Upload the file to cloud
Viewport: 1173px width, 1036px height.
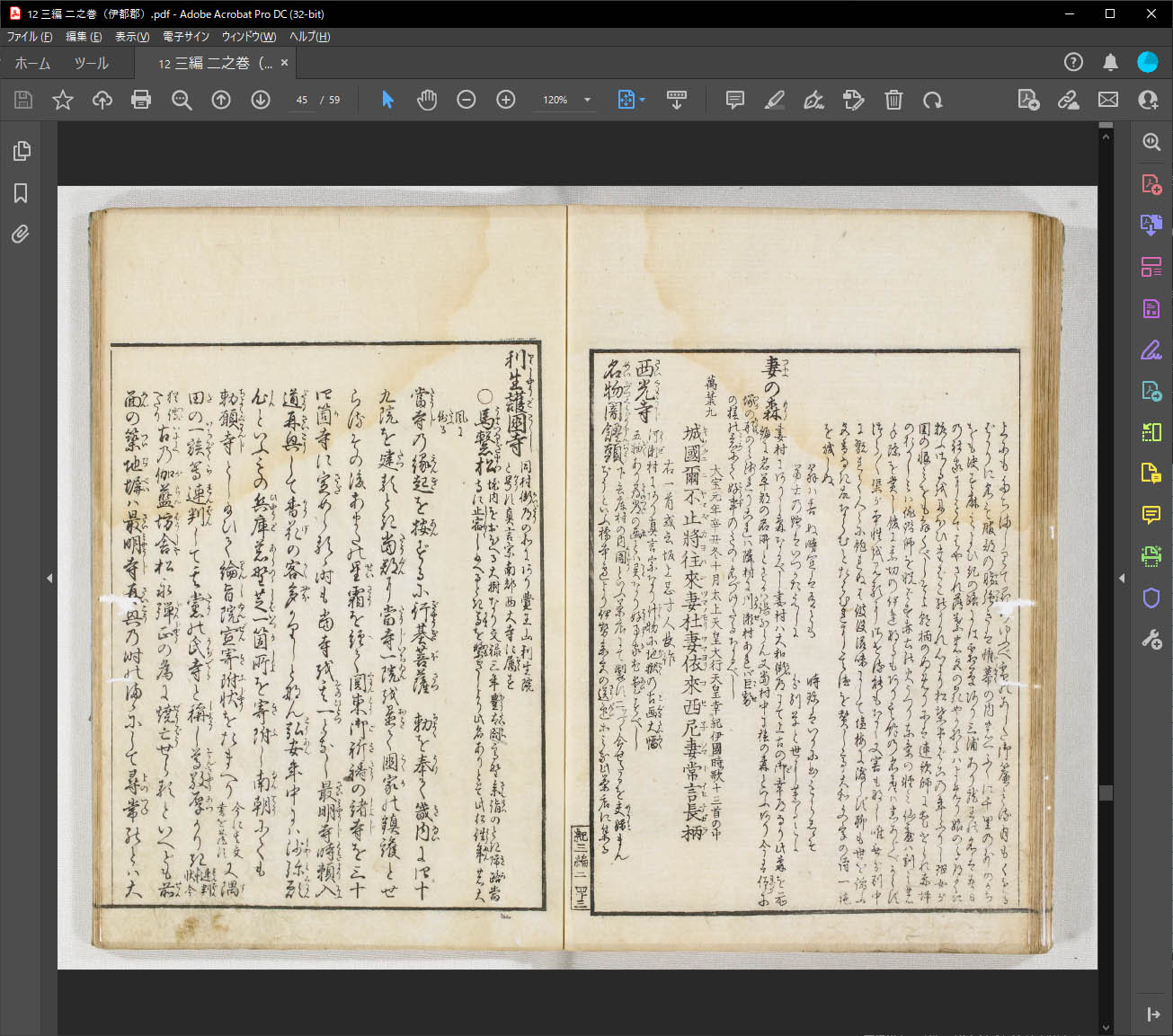point(102,100)
